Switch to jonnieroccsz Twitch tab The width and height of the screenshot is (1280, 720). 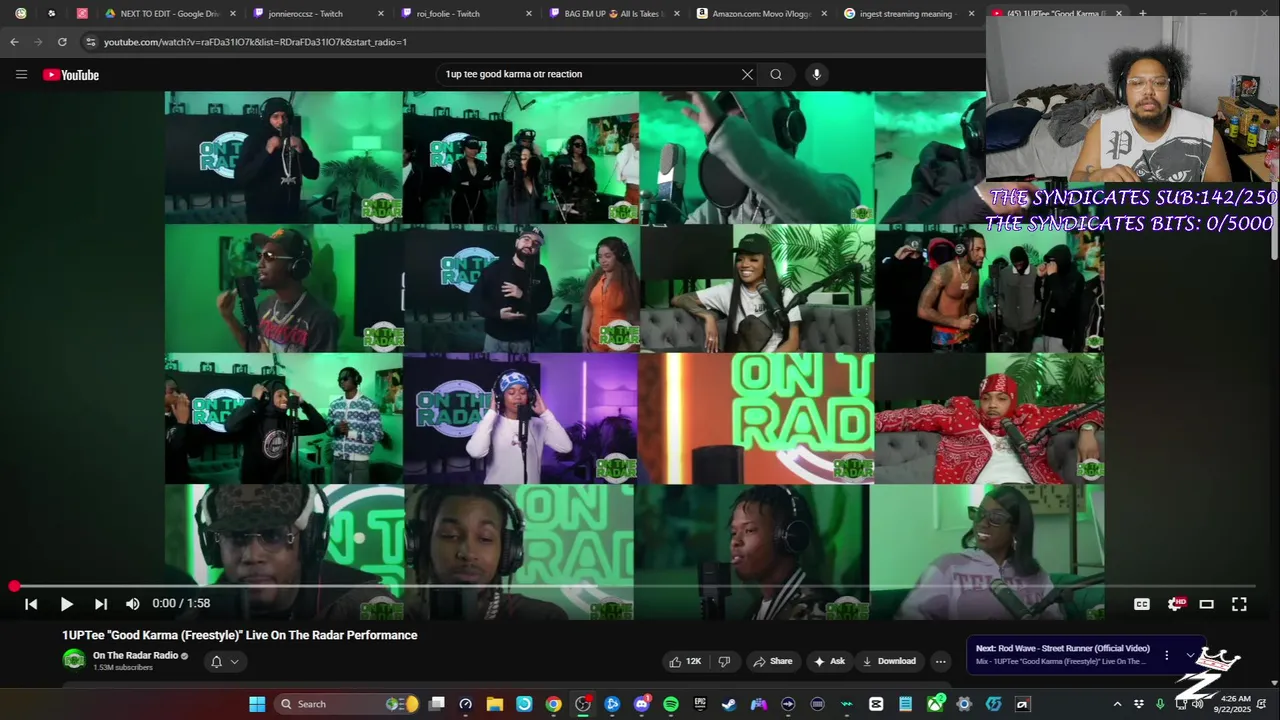tap(318, 14)
